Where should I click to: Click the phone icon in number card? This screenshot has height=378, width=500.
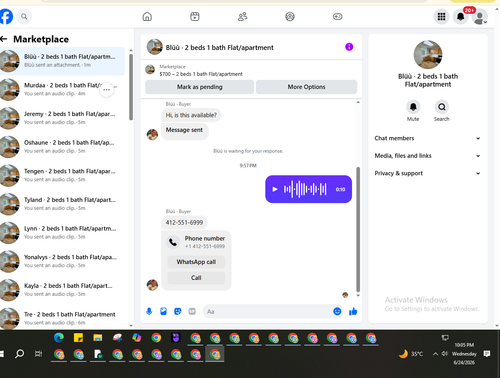tap(173, 242)
